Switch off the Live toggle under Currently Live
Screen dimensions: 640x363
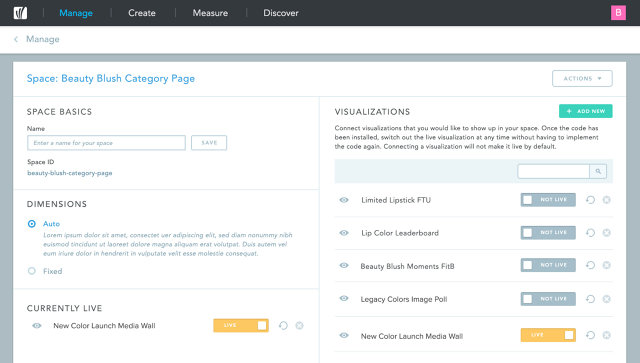pos(241,325)
